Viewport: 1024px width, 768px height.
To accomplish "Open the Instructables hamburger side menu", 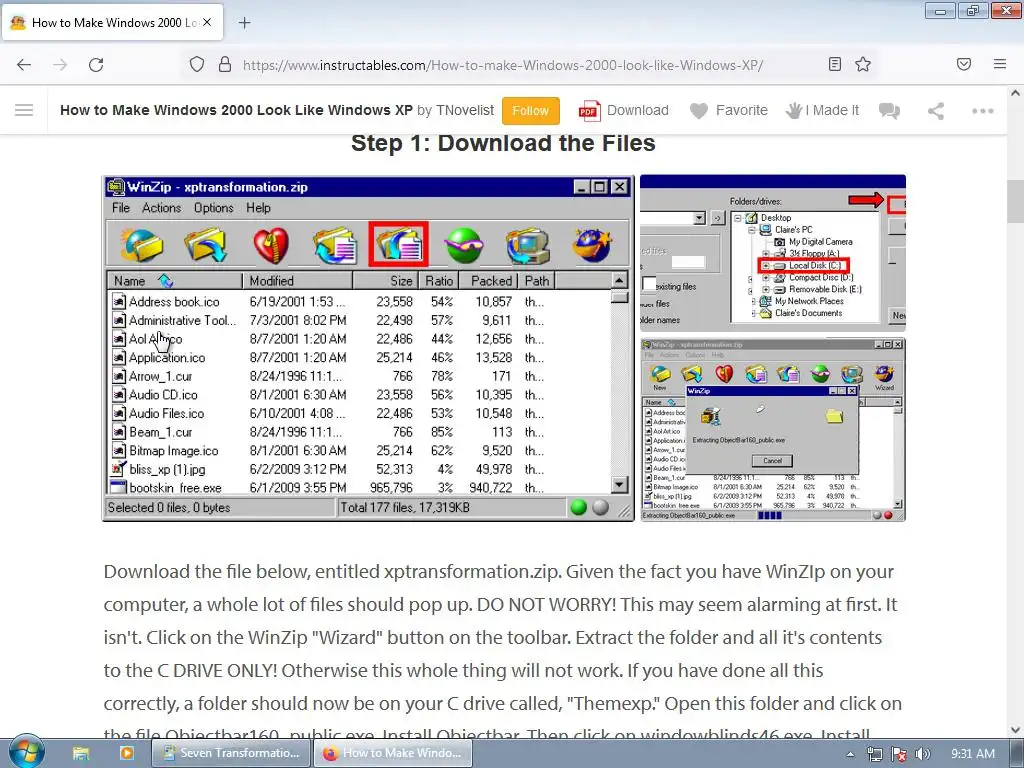I will pos(24,110).
